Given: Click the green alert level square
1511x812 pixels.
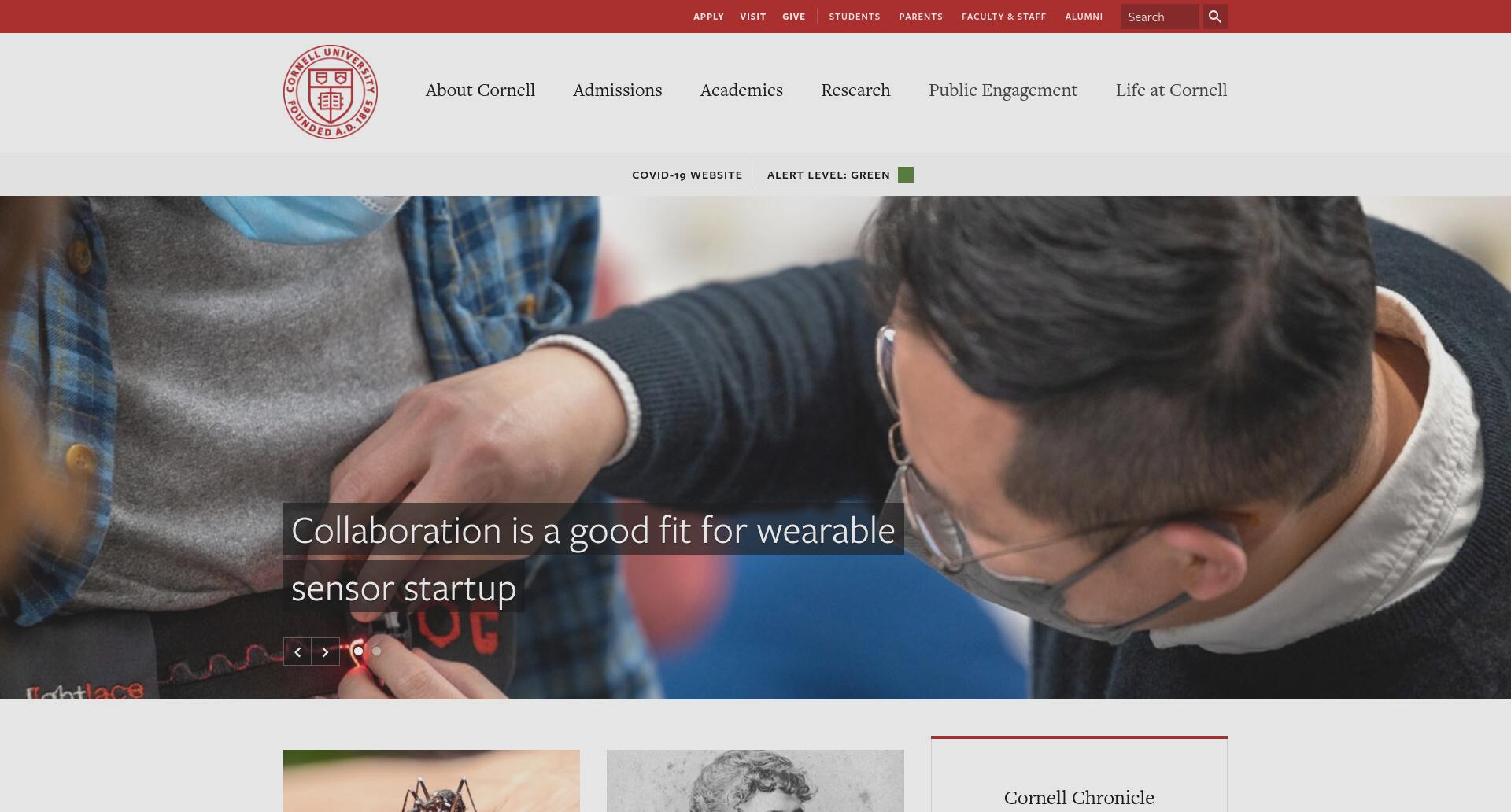Looking at the screenshot, I should [906, 175].
